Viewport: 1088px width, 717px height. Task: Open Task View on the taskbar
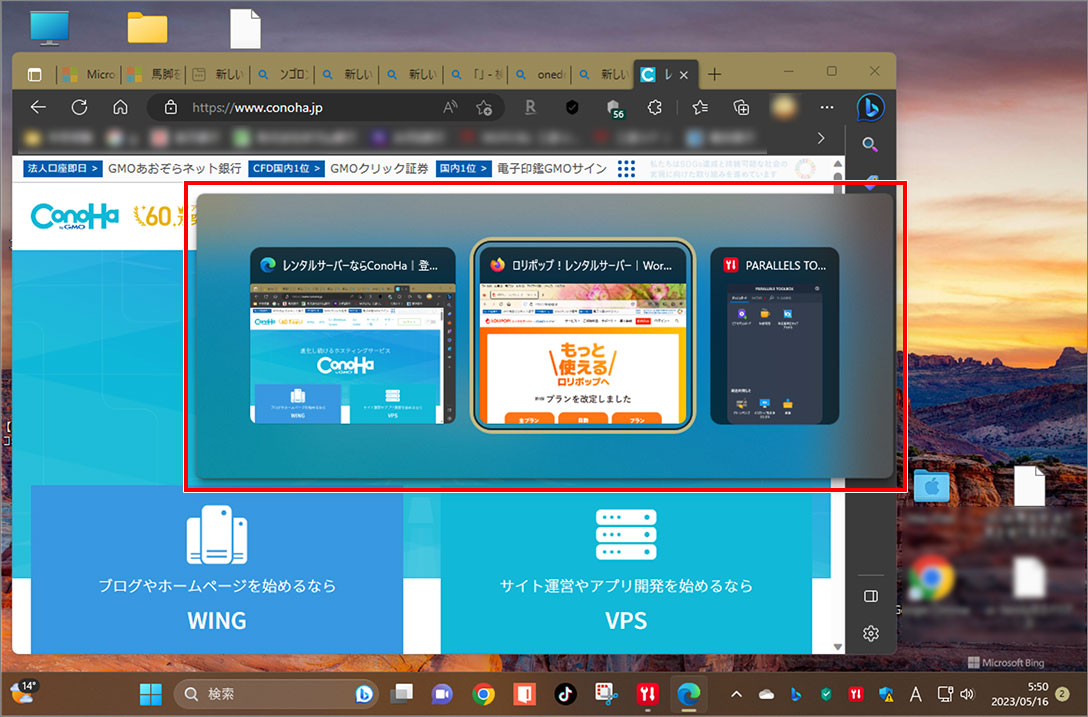(x=401, y=693)
